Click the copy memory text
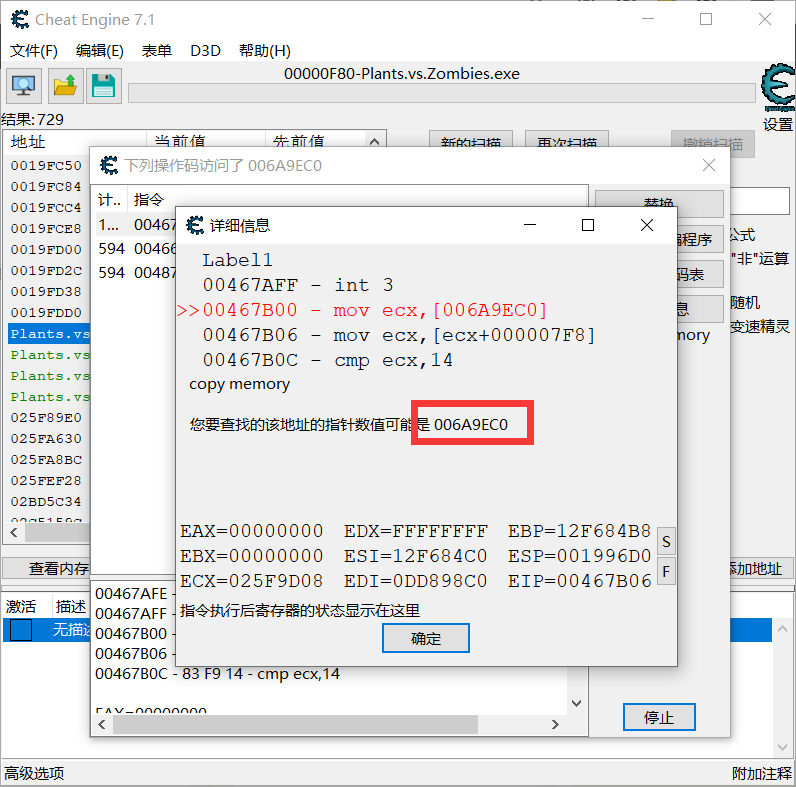The width and height of the screenshot is (796, 787). click(x=239, y=384)
